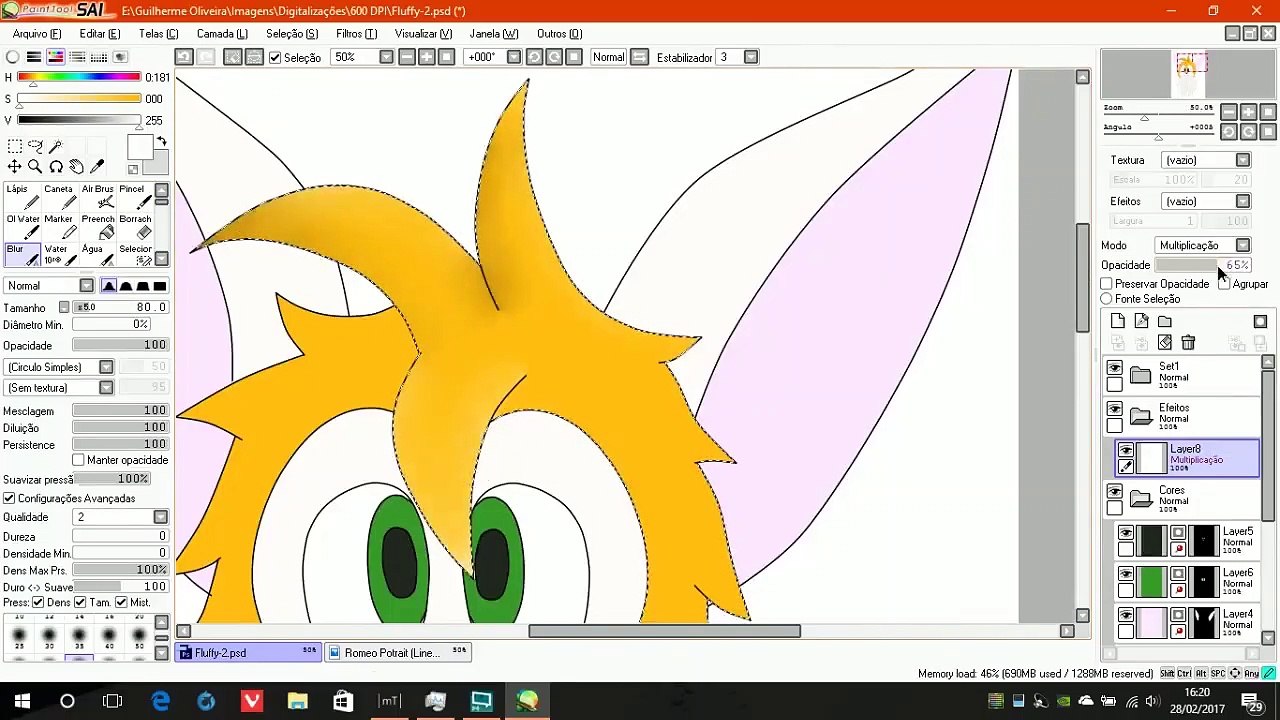Pick the eyedropper color picker tool
This screenshot has height=720, width=1280.
[x=97, y=167]
